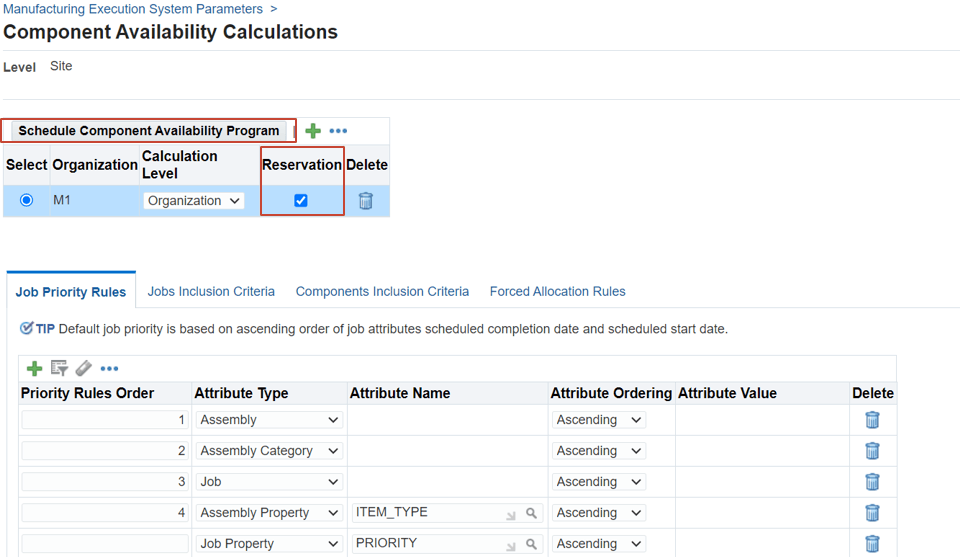This screenshot has height=557, width=960.
Task: Change Attribute Ordering in the Assembly Category row
Action: coord(599,451)
